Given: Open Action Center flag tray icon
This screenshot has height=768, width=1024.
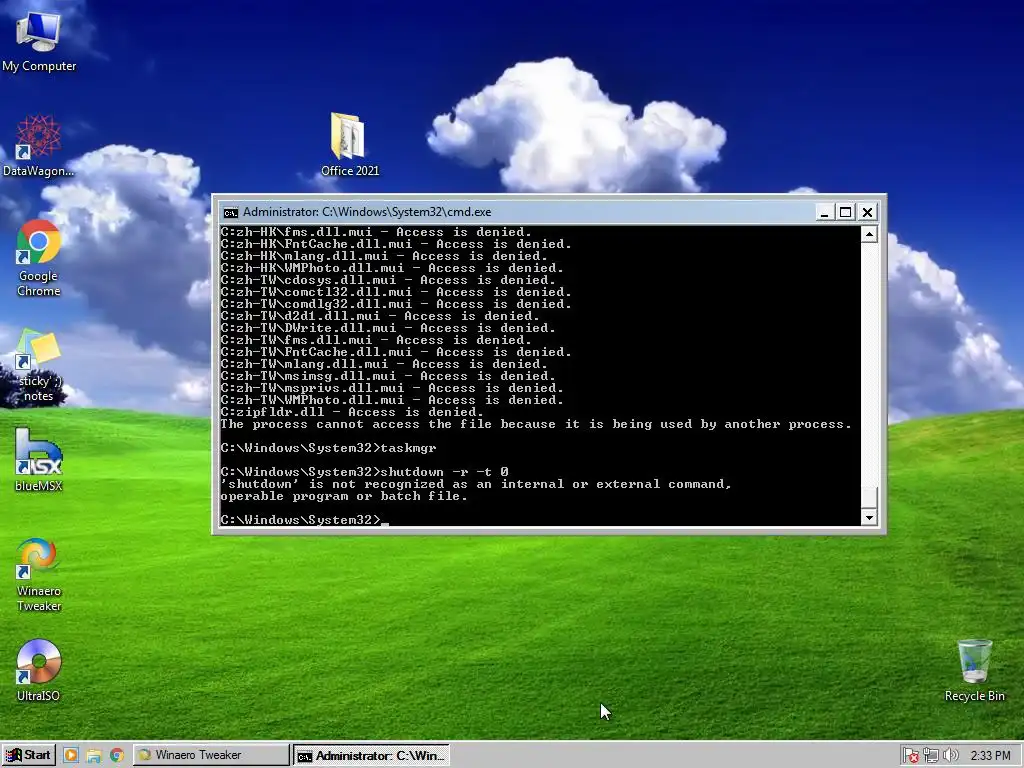Looking at the screenshot, I should click(x=910, y=756).
